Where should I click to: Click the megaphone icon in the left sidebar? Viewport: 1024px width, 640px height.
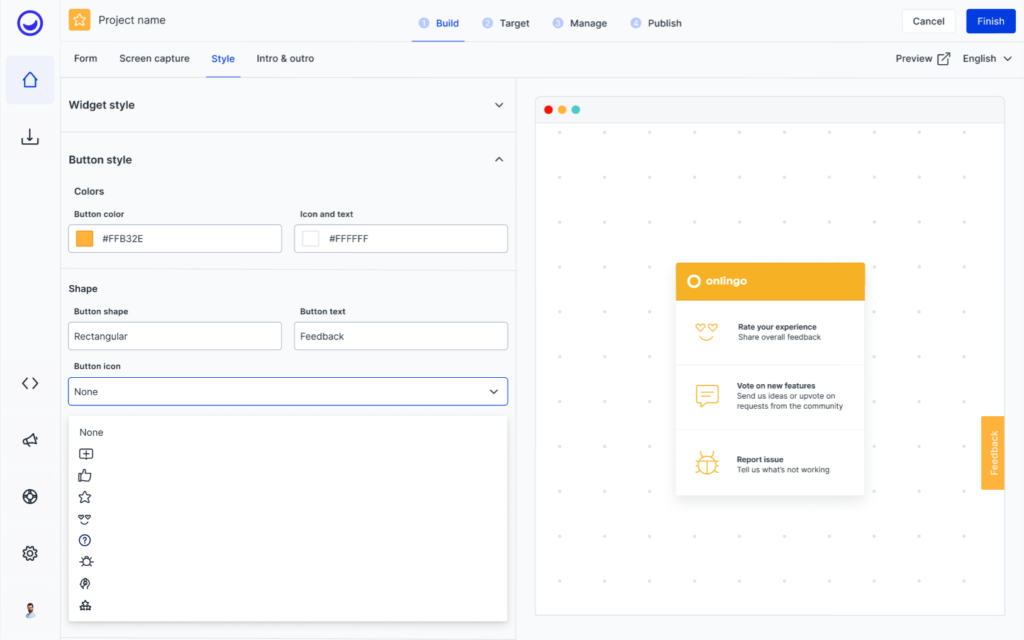point(29,439)
